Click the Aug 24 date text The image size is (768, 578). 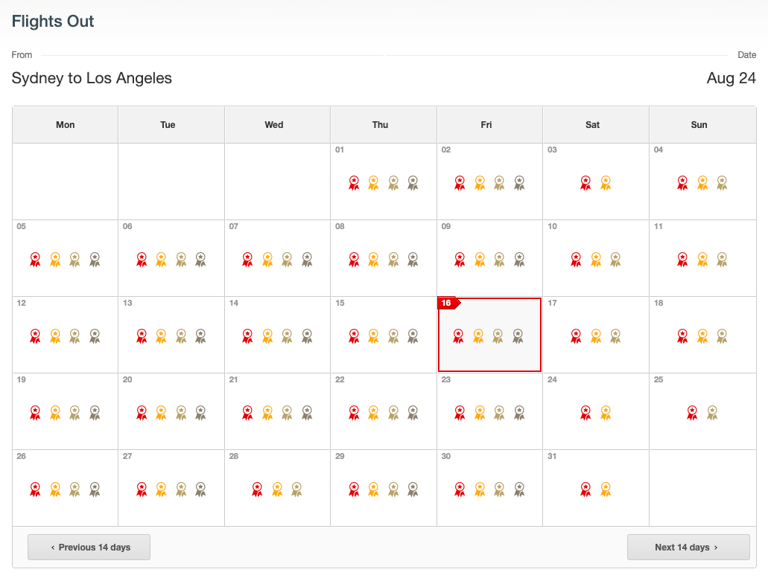point(731,78)
